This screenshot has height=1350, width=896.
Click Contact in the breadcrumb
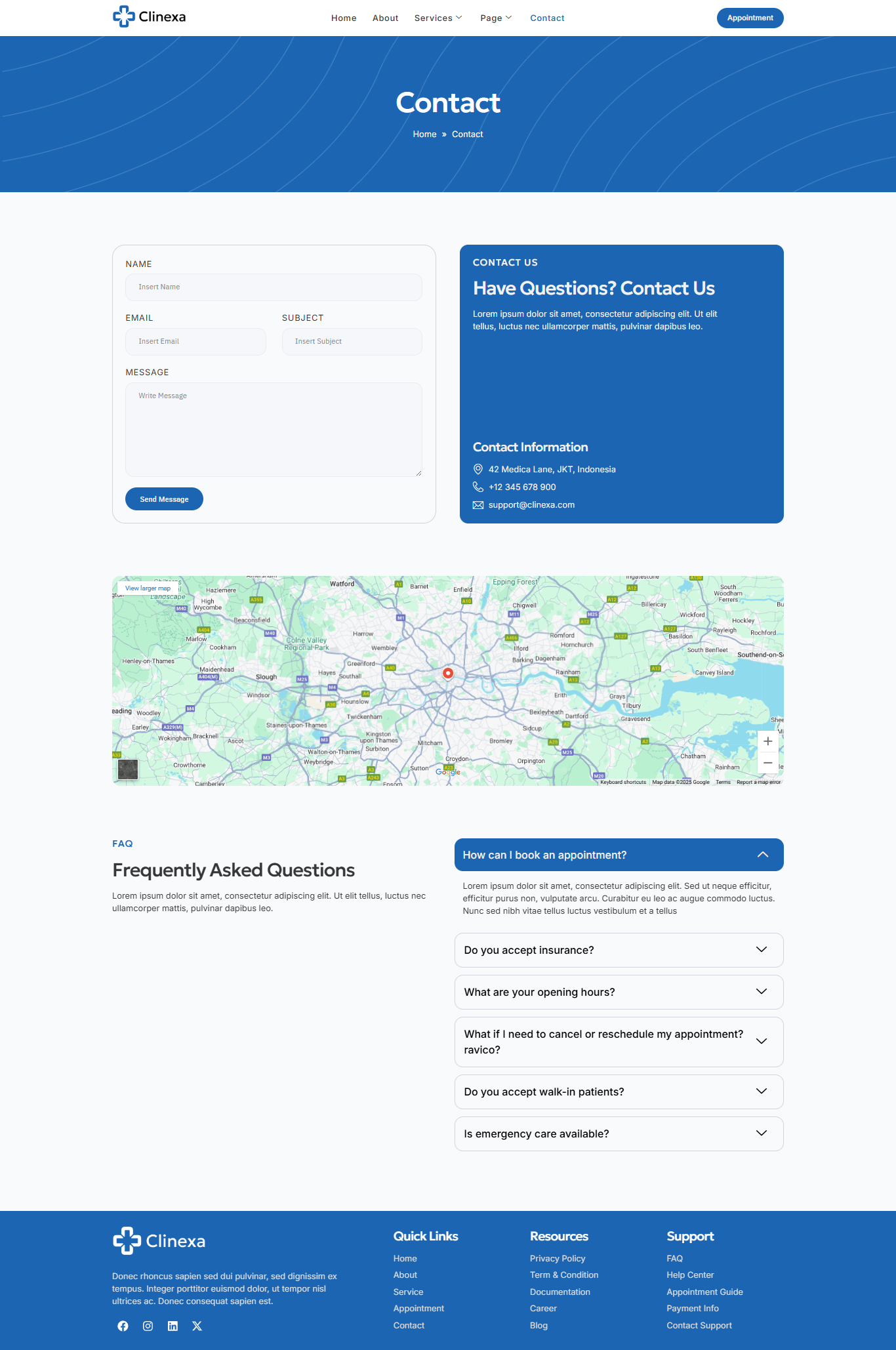pyautogui.click(x=467, y=134)
